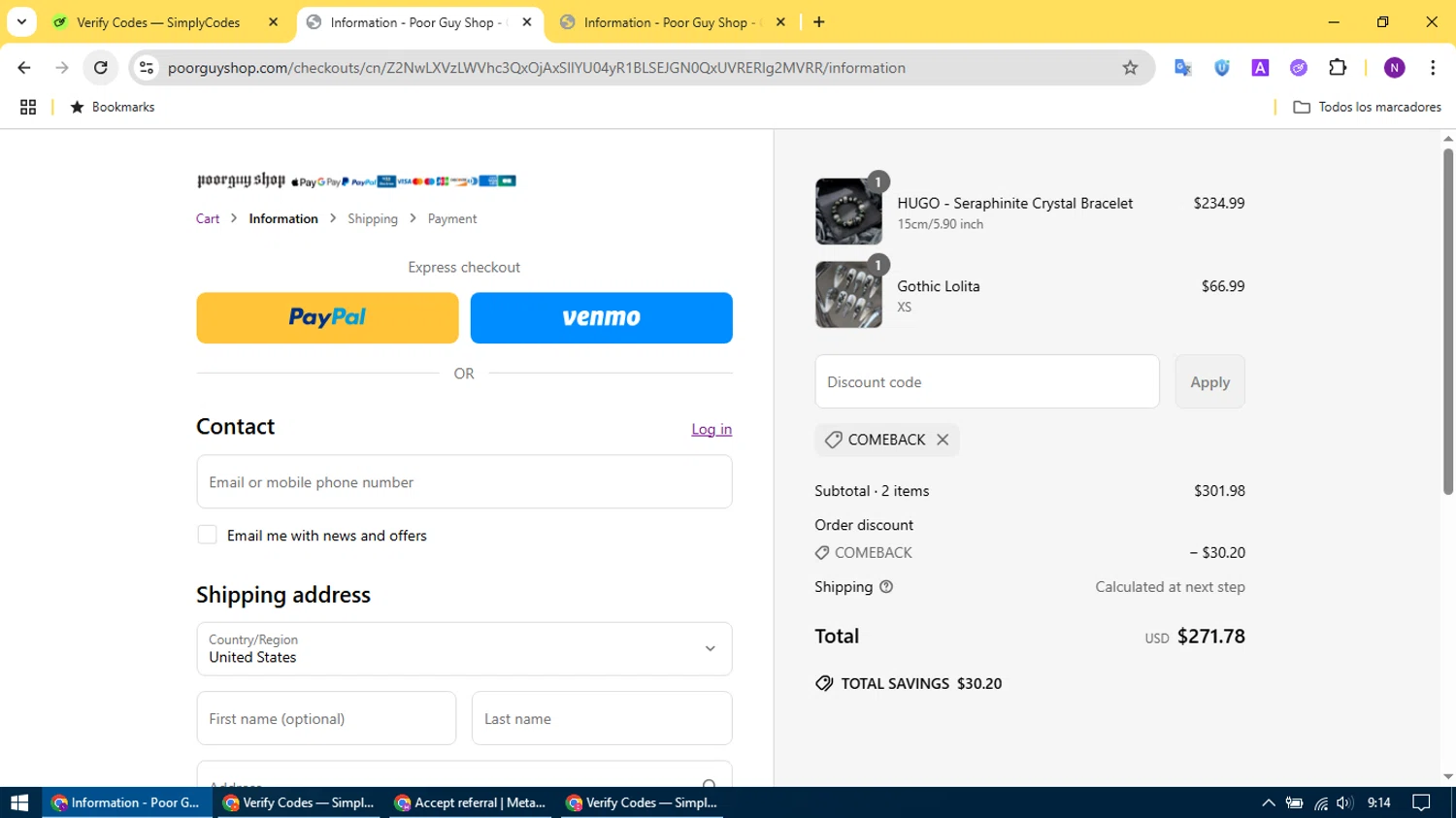Image resolution: width=1456 pixels, height=818 pixels.
Task: Show hidden system tray icons
Action: pos(1268,802)
